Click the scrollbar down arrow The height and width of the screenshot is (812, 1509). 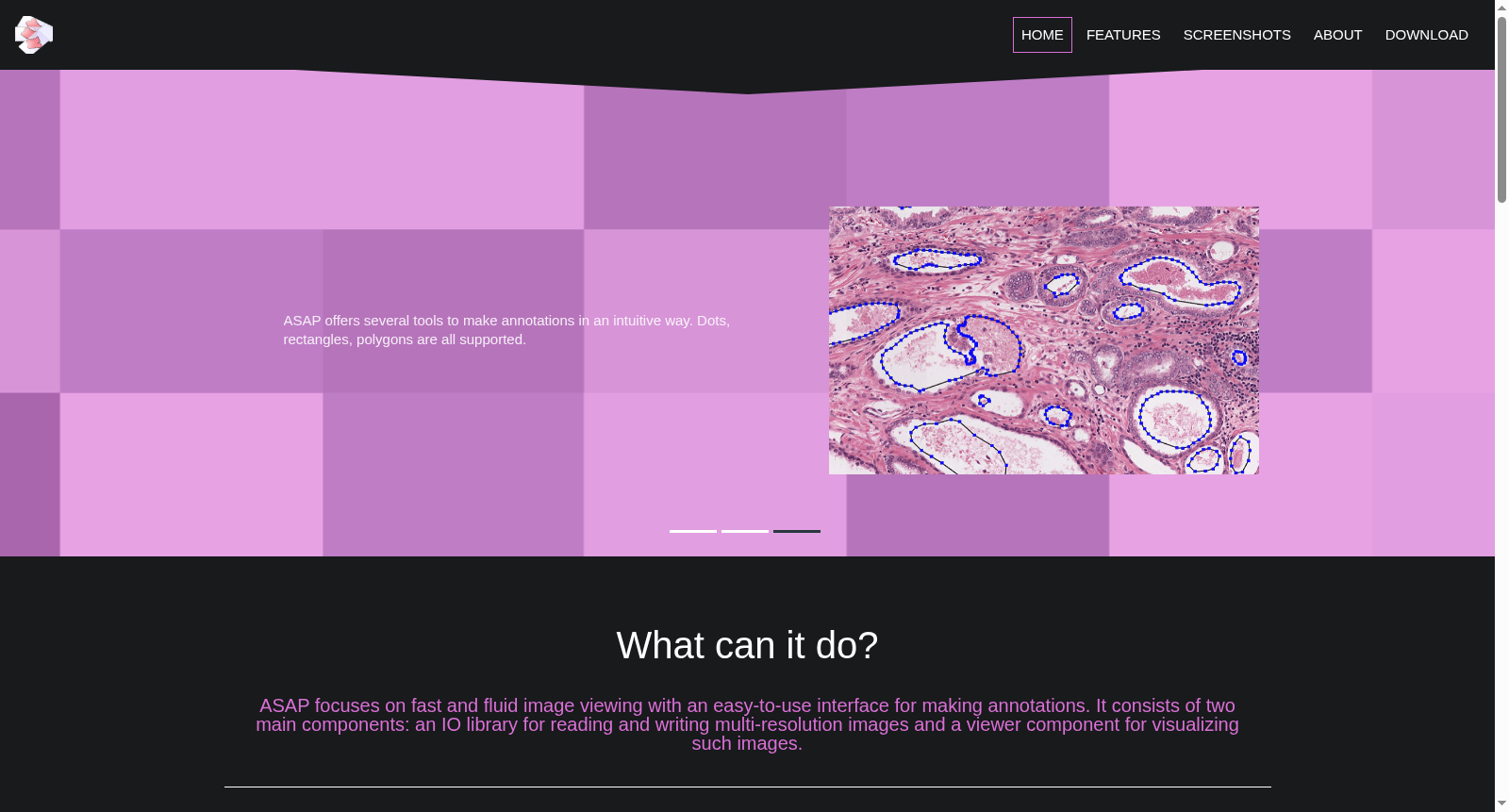click(1501, 804)
